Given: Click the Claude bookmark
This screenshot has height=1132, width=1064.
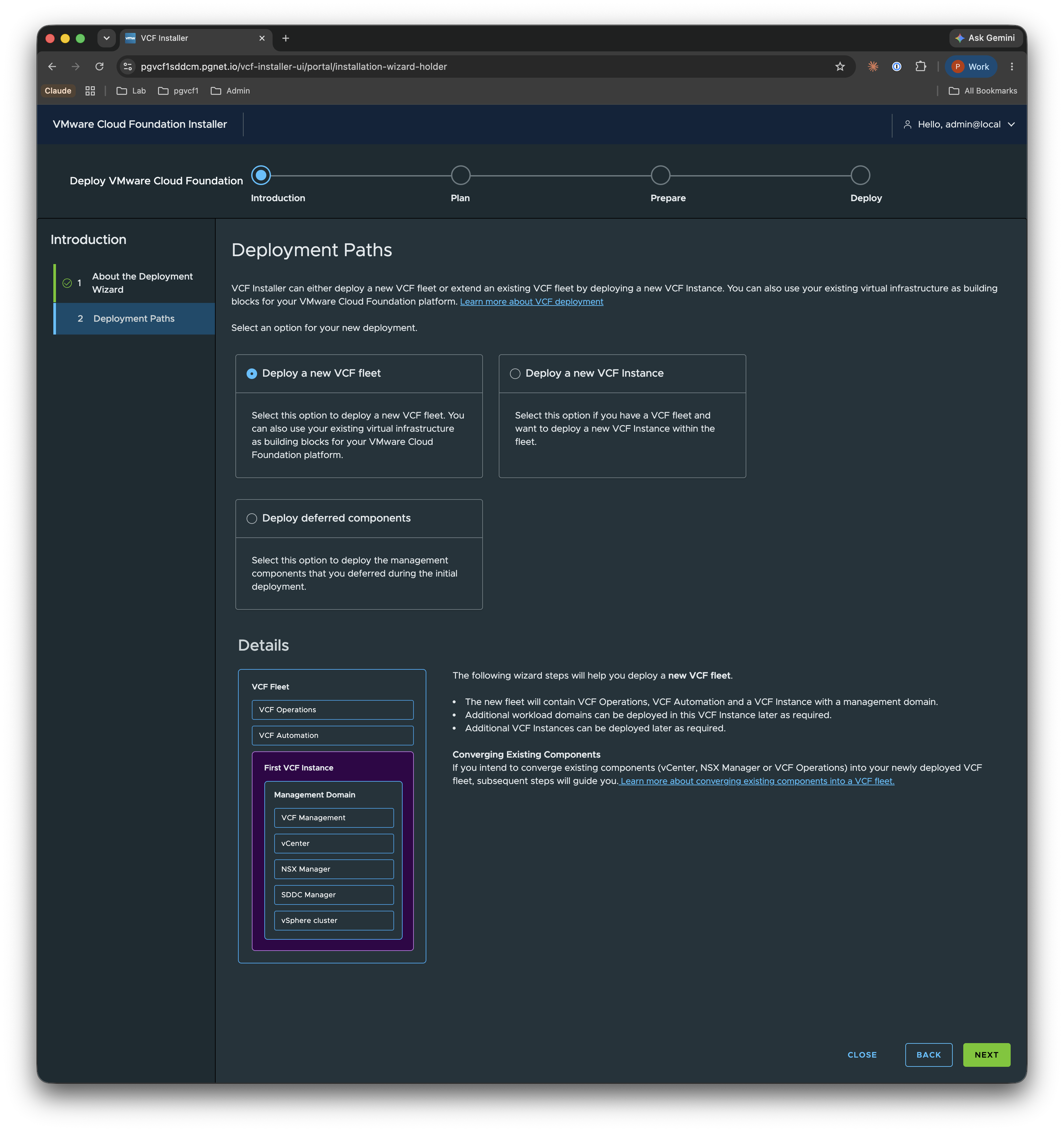Looking at the screenshot, I should click(x=58, y=91).
